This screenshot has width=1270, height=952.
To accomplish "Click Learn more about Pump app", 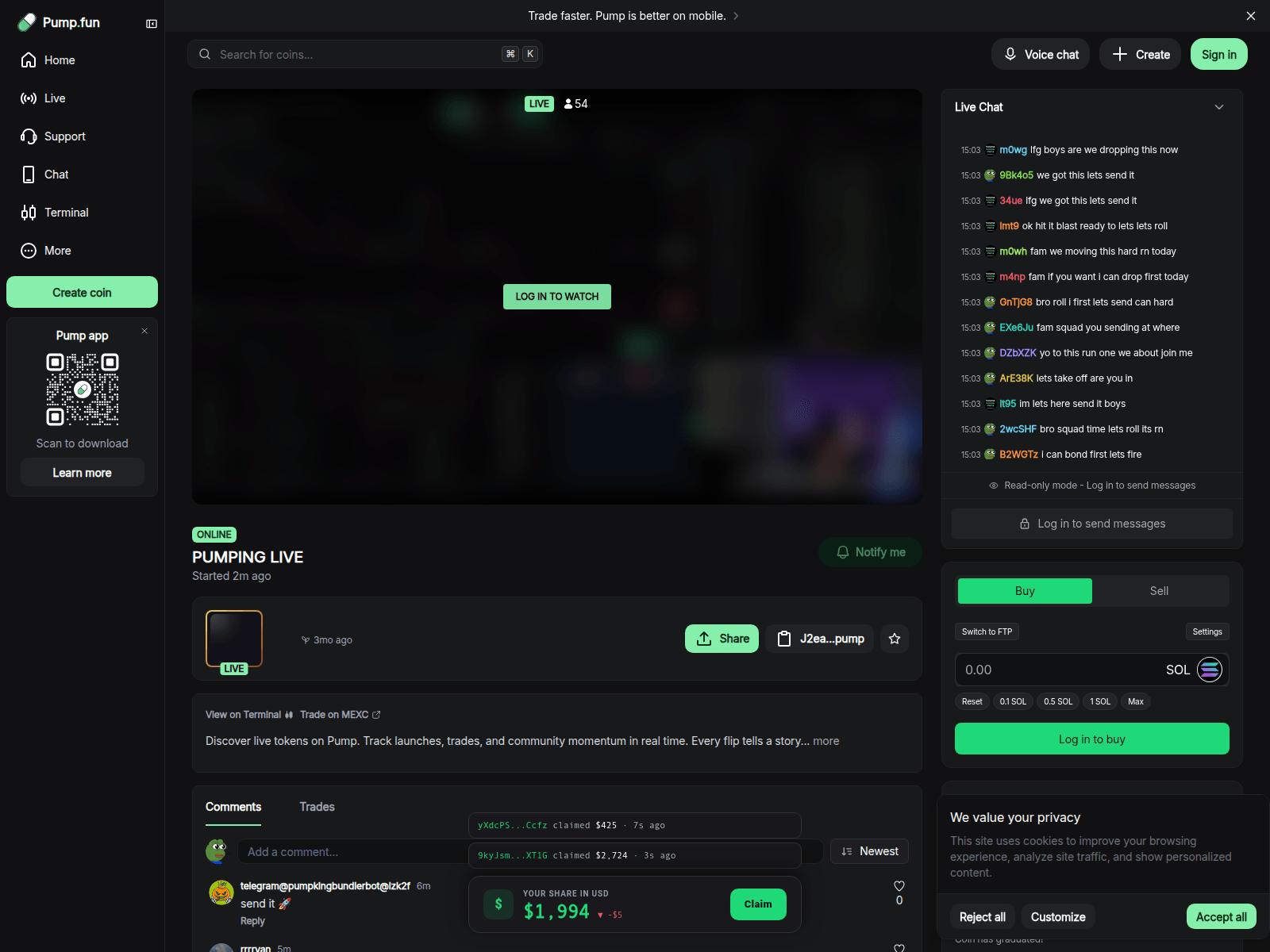I will coord(82,473).
